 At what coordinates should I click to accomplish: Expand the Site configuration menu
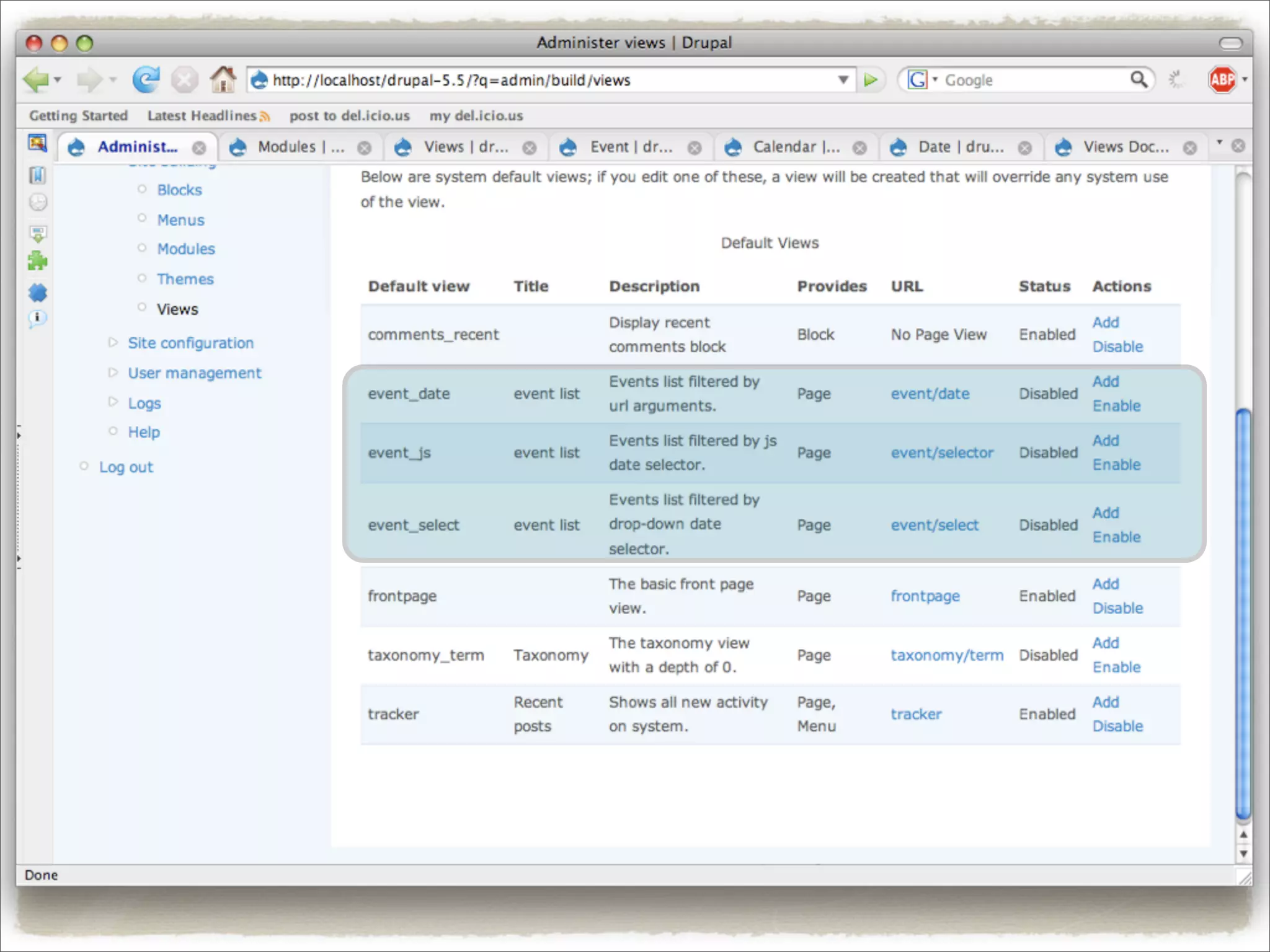coord(190,343)
